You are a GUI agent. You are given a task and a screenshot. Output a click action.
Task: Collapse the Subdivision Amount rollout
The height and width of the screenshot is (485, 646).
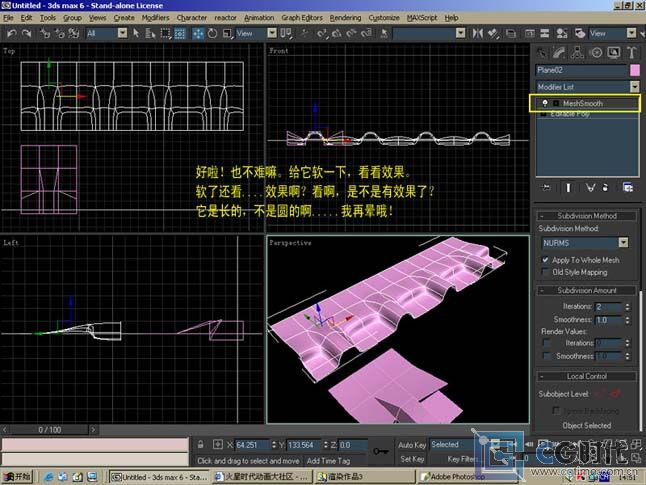[587, 291]
